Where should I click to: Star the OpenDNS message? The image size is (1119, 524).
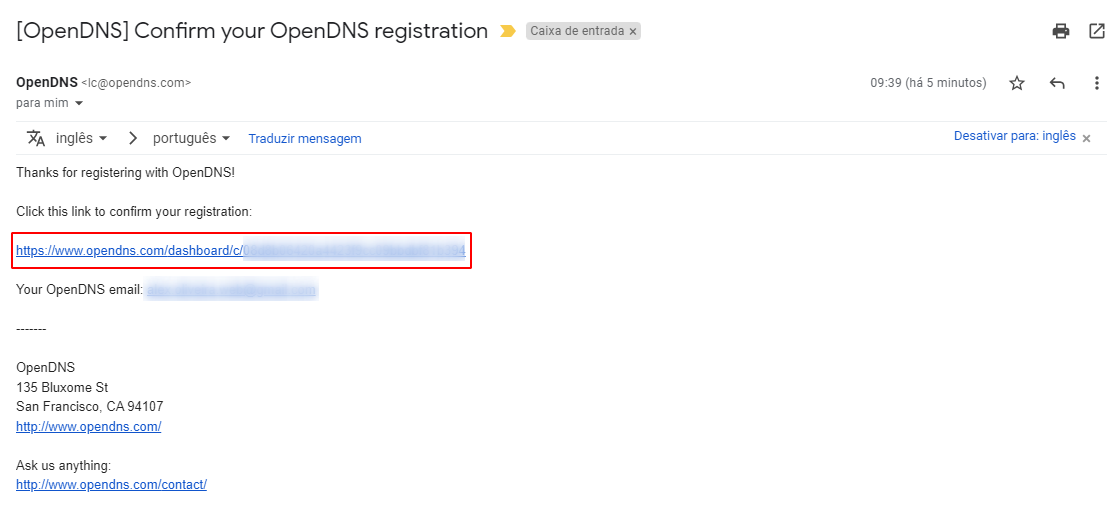click(x=1017, y=84)
